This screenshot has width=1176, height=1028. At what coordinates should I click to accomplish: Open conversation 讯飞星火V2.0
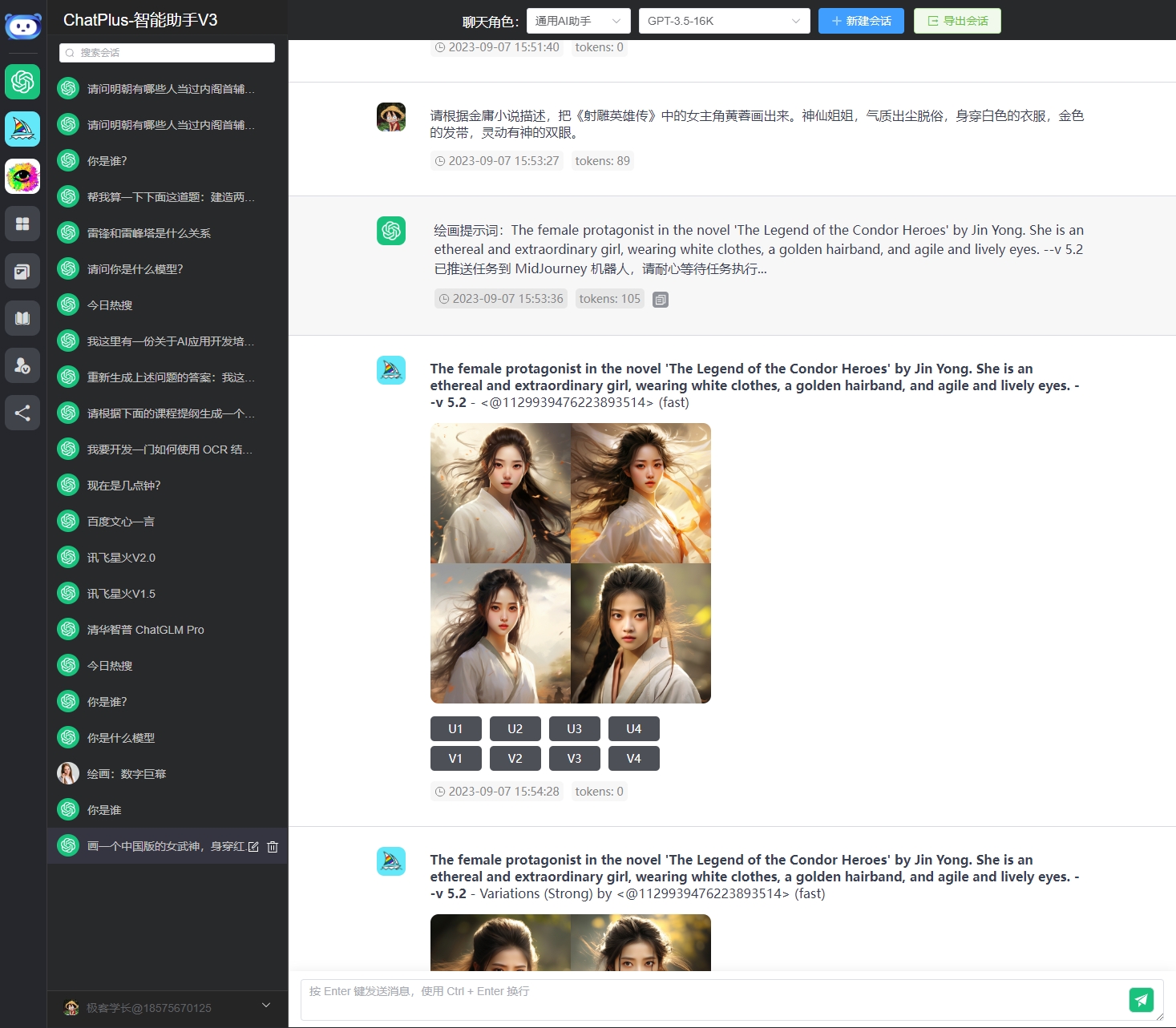(167, 557)
